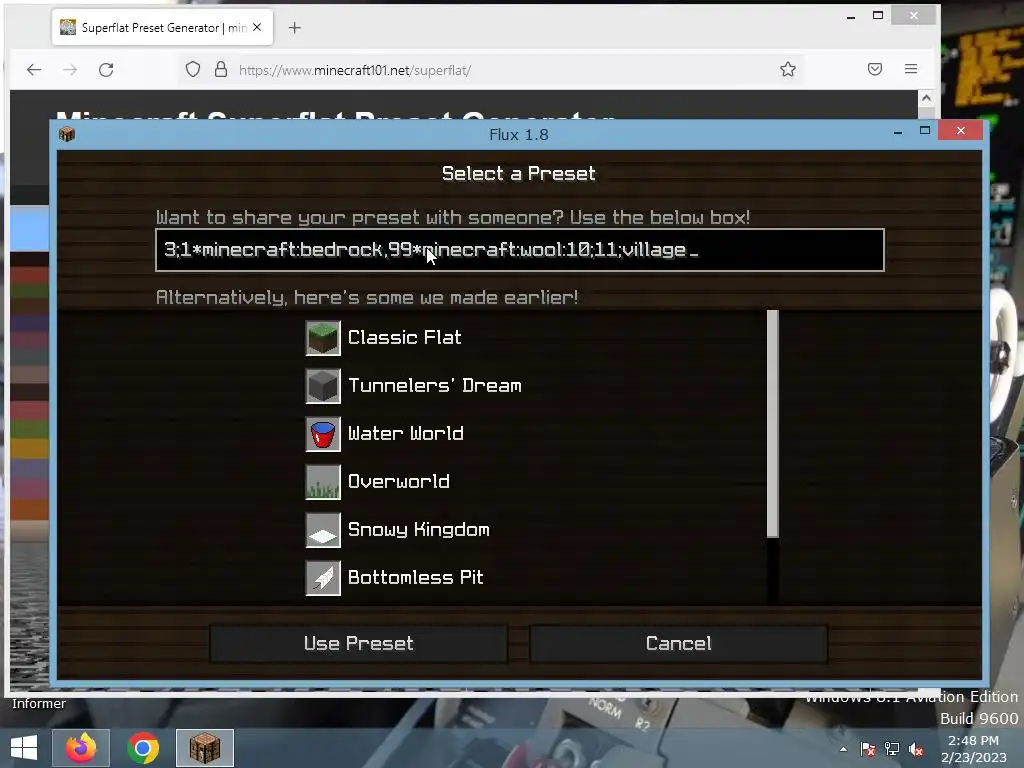
Task: Click the Use Preset button
Action: click(359, 644)
